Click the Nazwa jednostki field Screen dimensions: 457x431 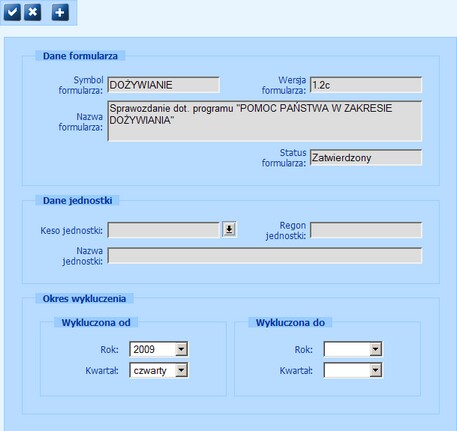coord(265,256)
